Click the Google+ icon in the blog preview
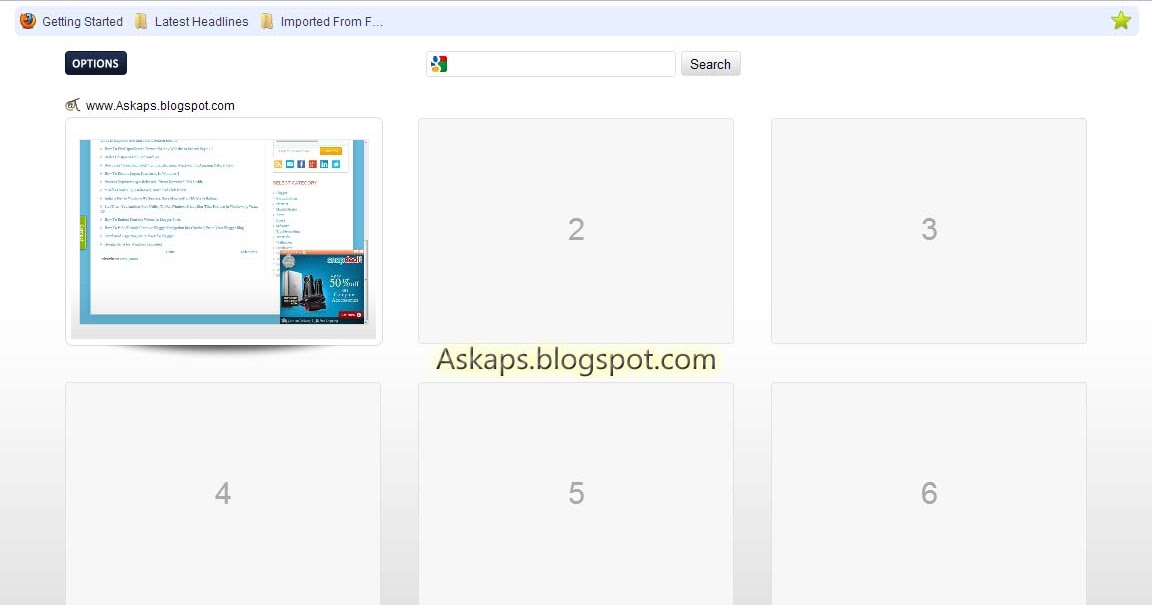 (x=312, y=164)
